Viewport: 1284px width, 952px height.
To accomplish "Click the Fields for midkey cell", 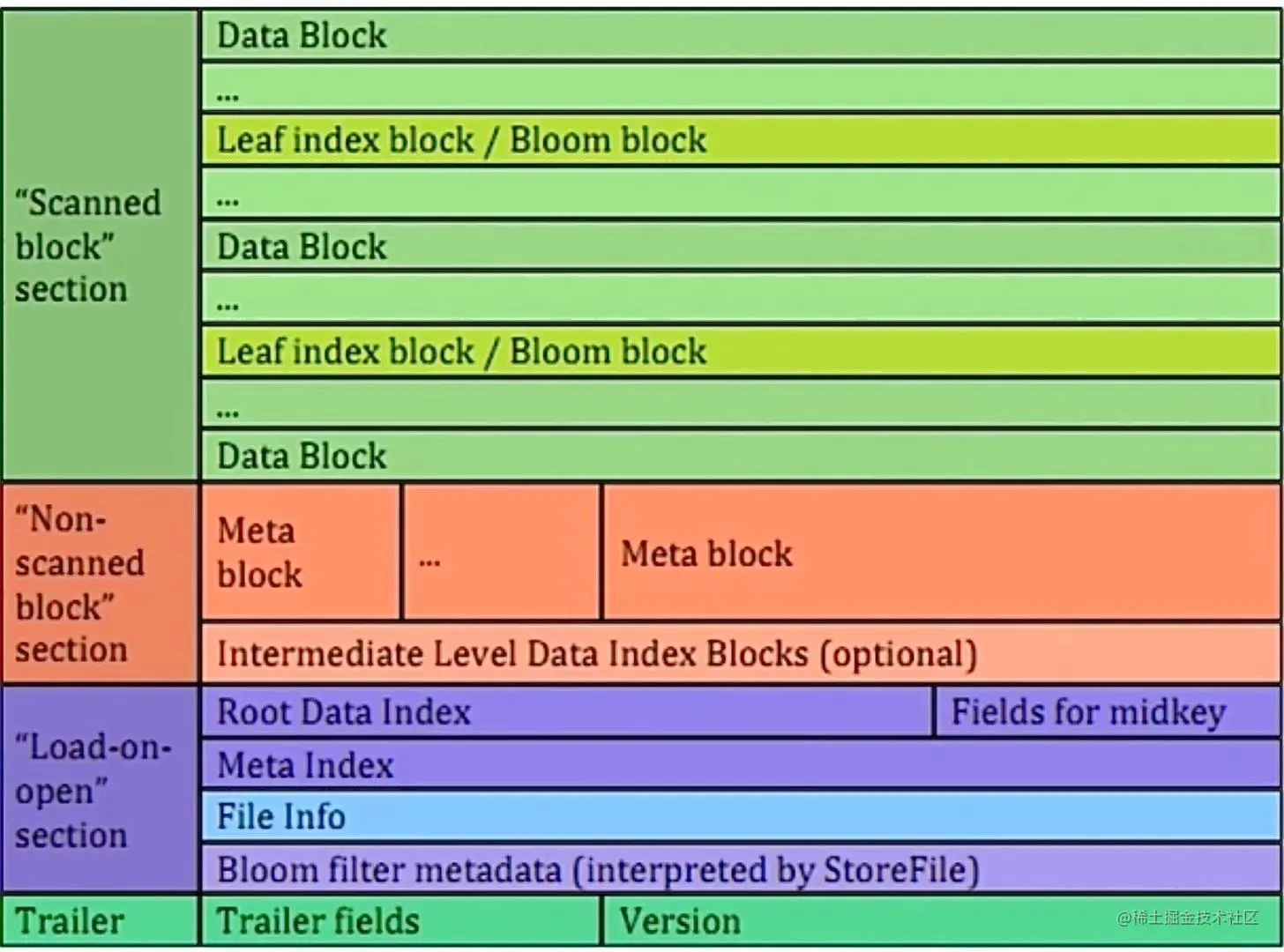I will pos(1108,711).
